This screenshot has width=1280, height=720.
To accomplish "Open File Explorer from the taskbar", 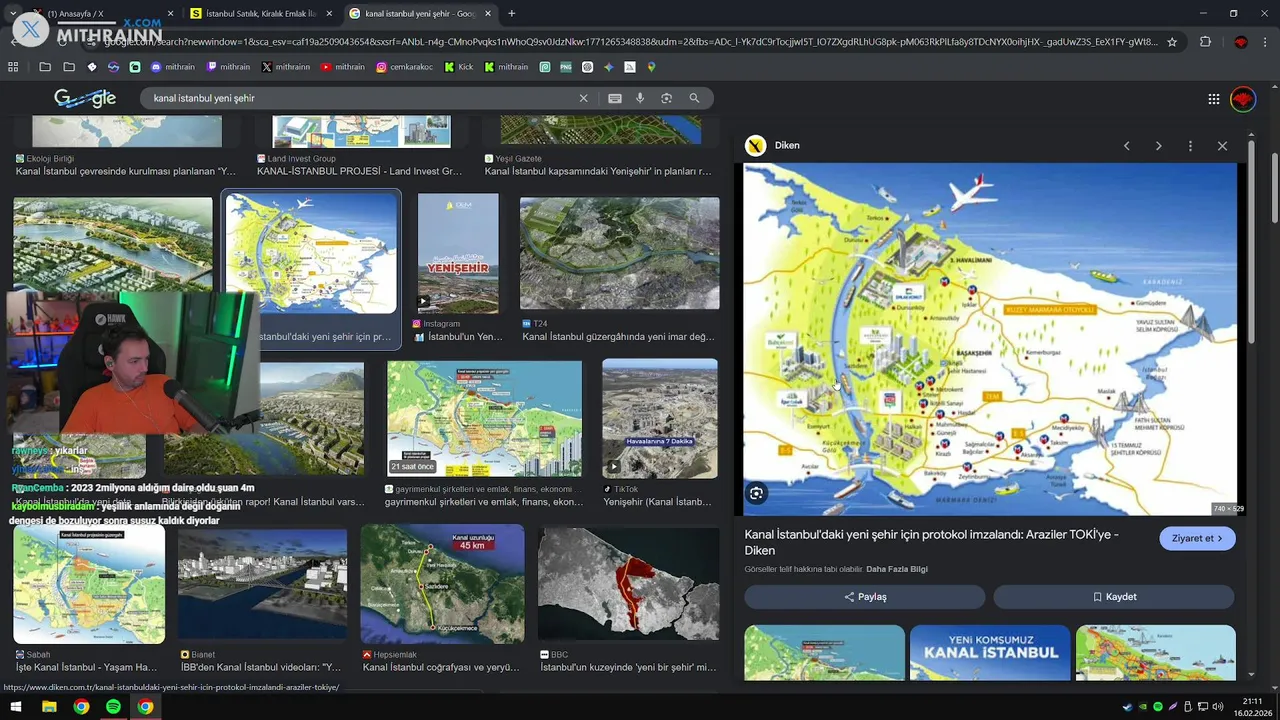I will tap(49, 707).
